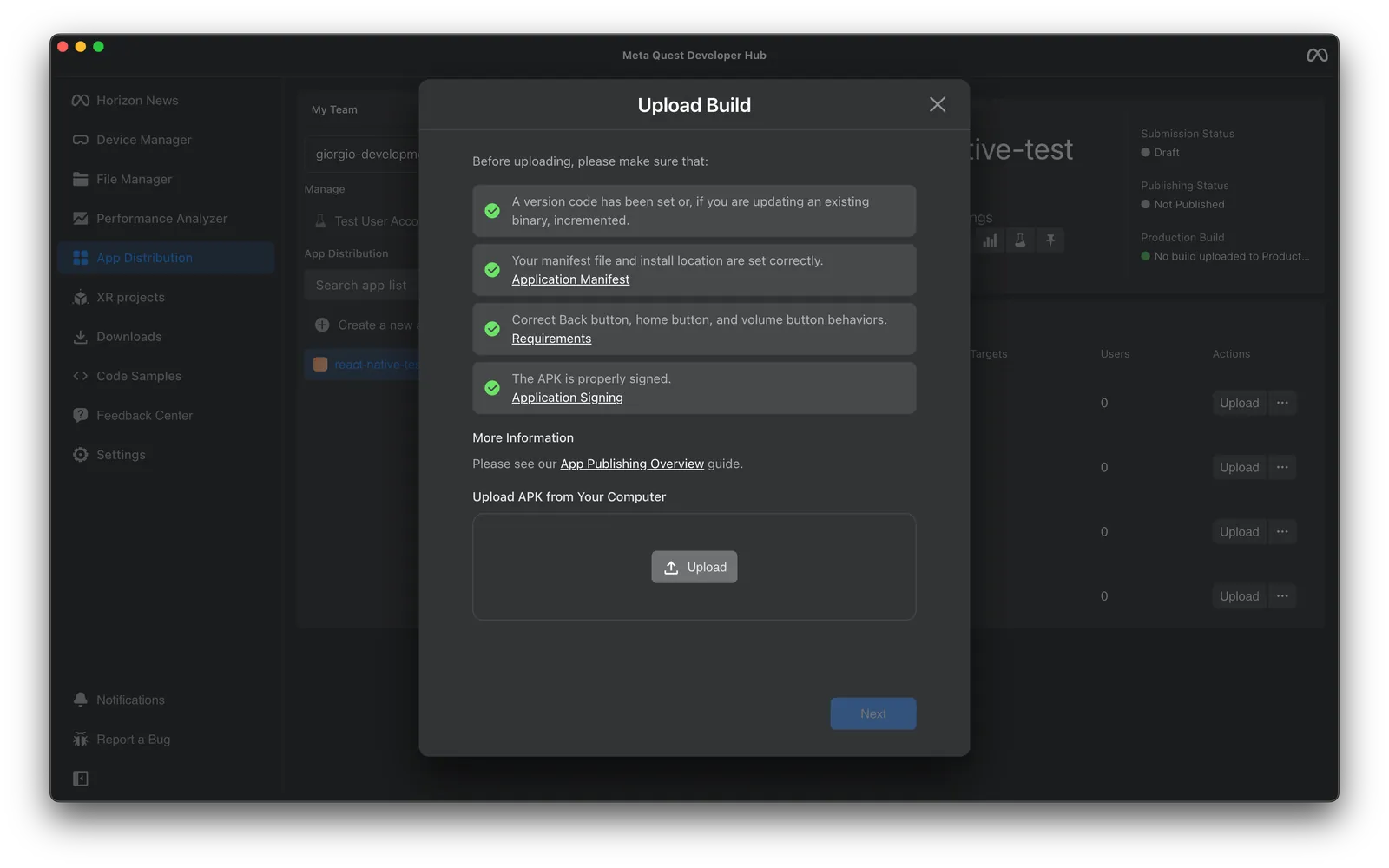
Task: Click version code check mark
Action: (x=492, y=211)
